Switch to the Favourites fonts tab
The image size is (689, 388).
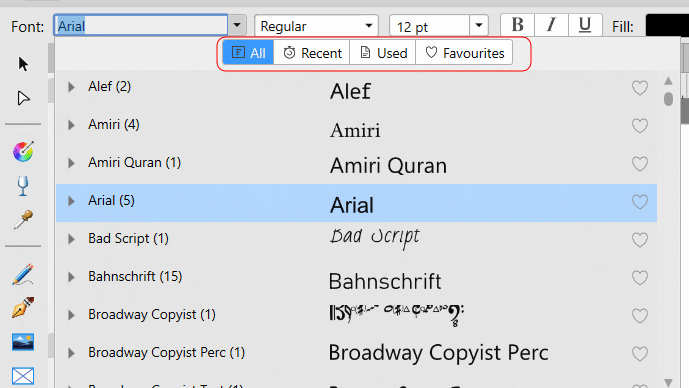tap(464, 53)
